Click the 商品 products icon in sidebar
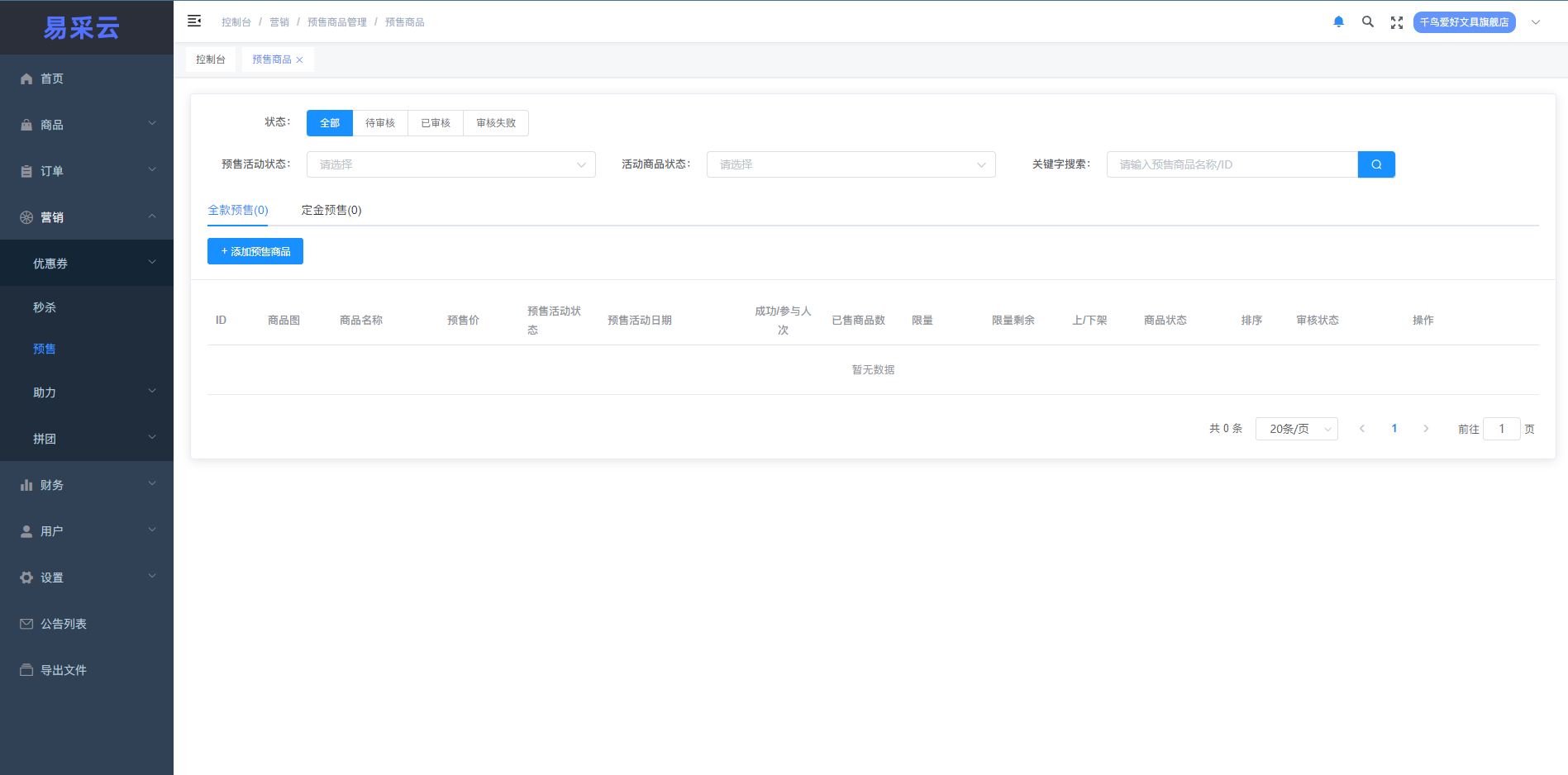 click(26, 124)
